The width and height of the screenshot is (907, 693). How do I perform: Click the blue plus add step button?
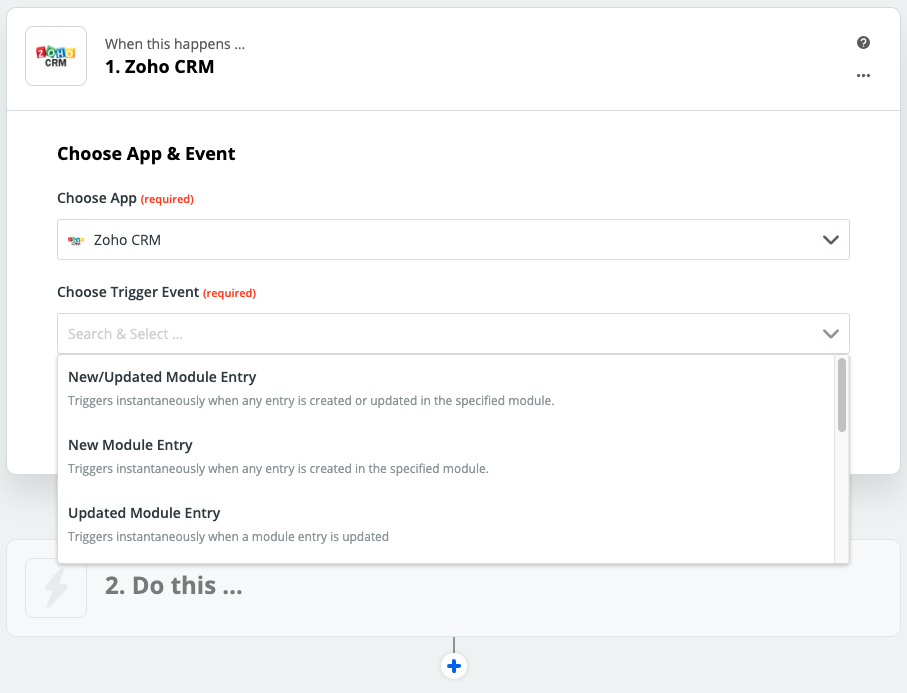tap(454, 666)
